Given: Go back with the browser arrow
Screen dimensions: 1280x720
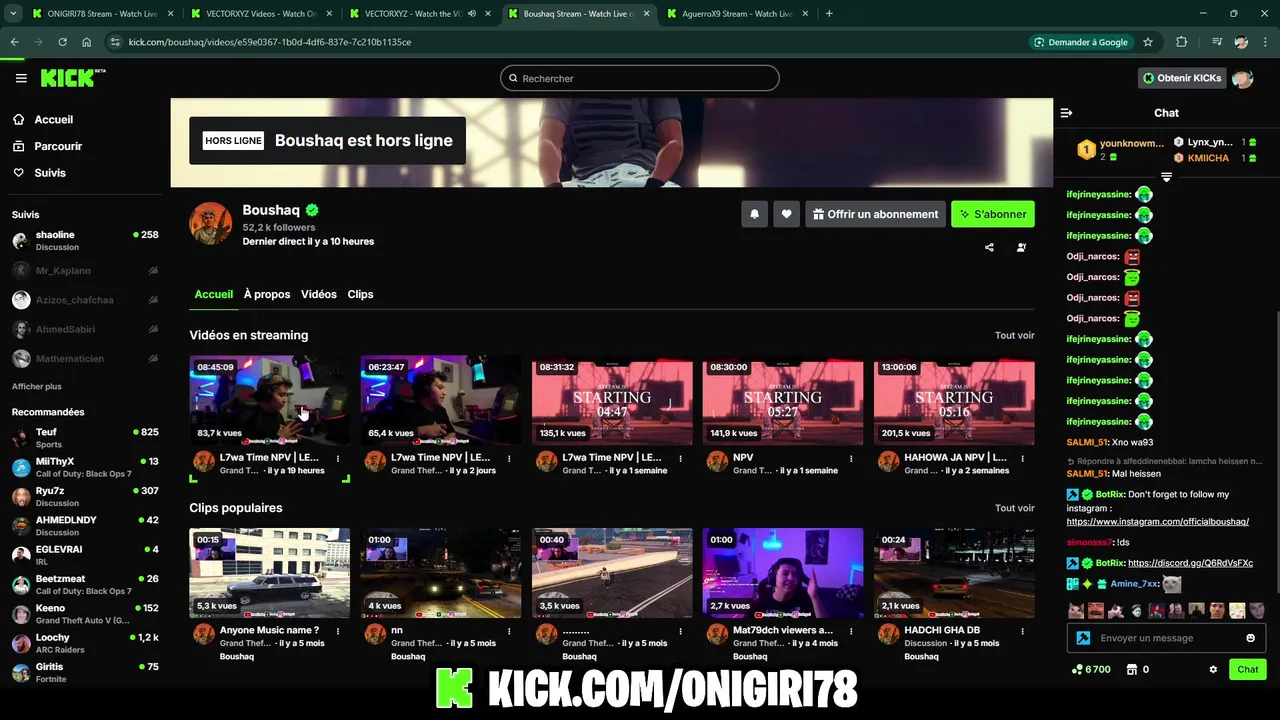Looking at the screenshot, I should point(14,42).
